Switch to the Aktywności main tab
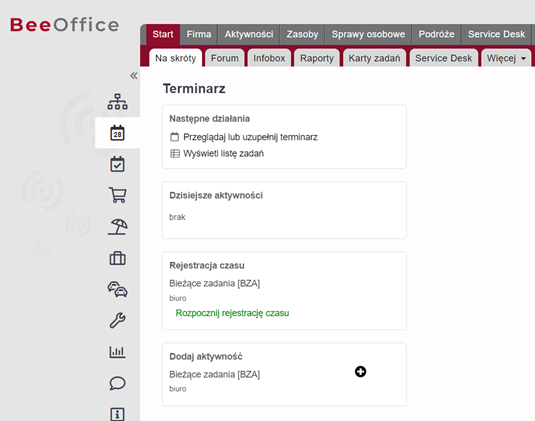This screenshot has width=535, height=421. click(249, 34)
